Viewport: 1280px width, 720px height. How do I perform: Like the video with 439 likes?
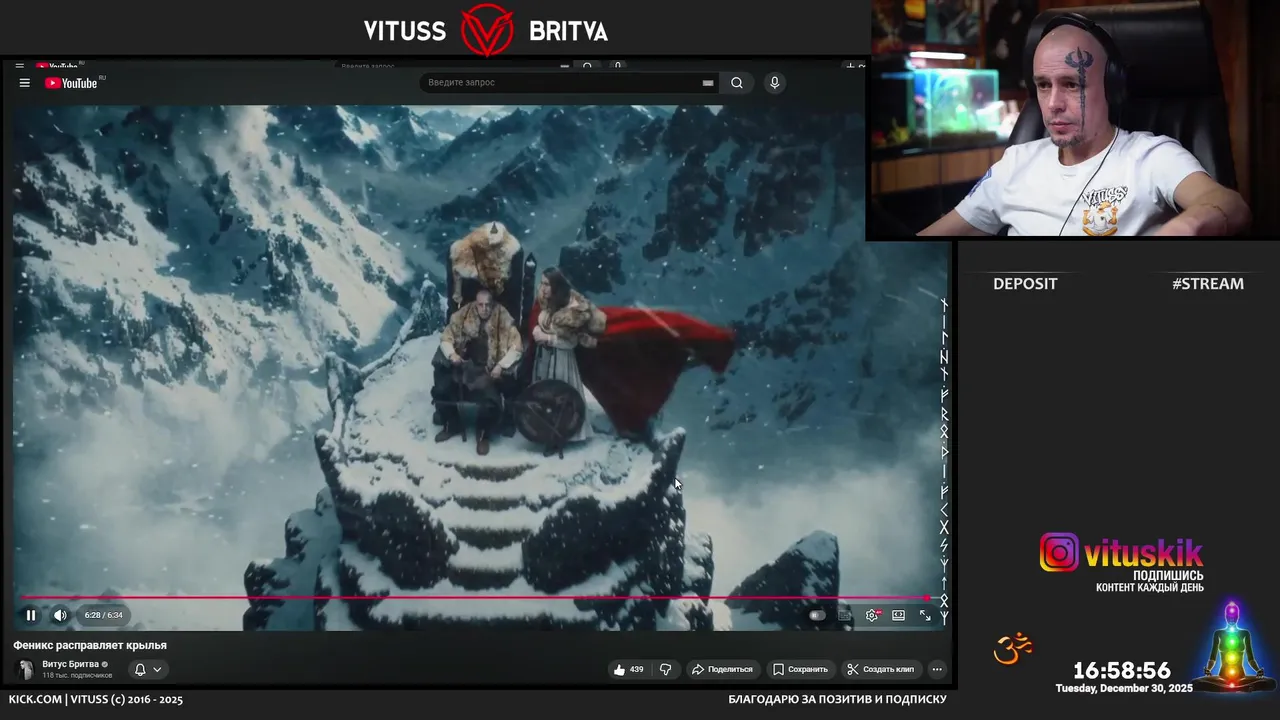point(629,669)
